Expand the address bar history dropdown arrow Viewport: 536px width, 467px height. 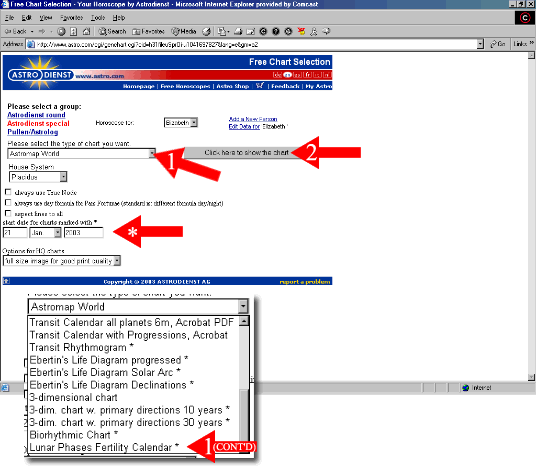click(480, 44)
